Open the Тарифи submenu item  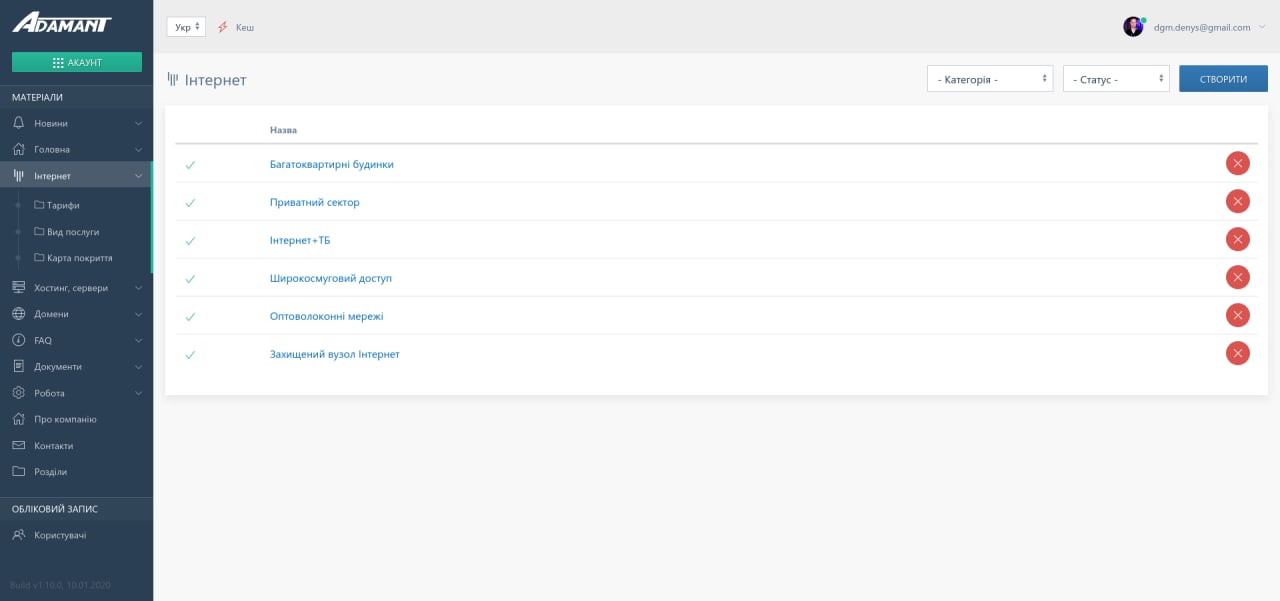(63, 205)
